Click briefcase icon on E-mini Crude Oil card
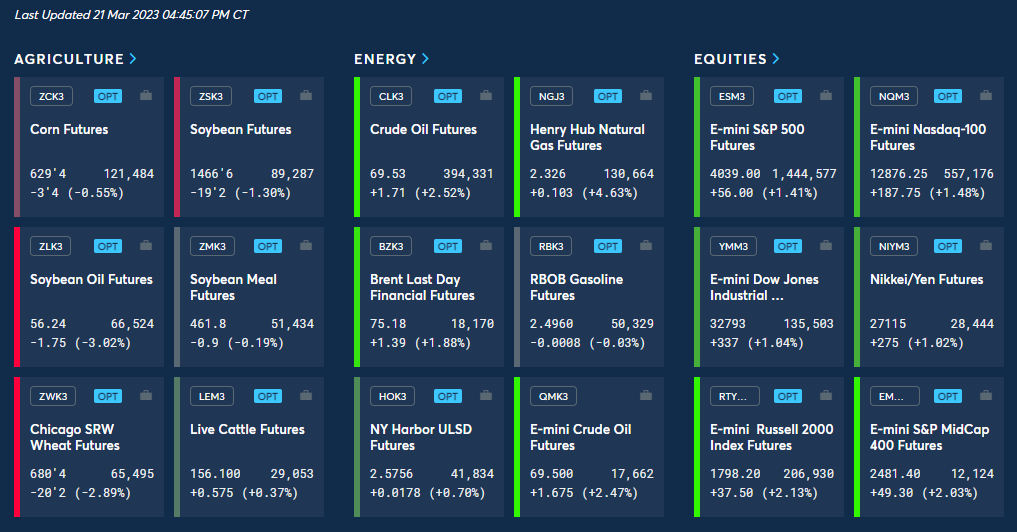 point(646,395)
